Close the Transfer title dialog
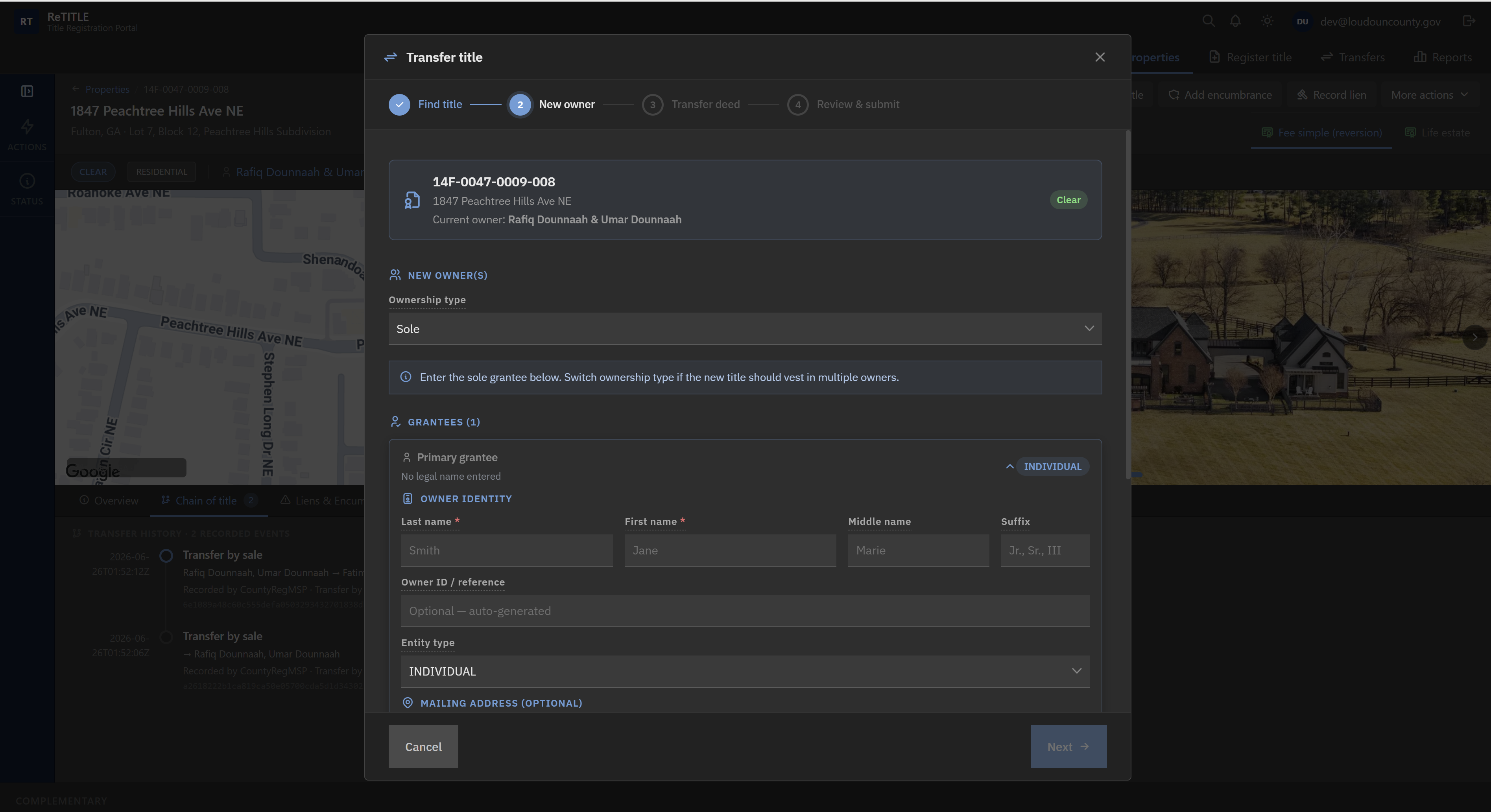Viewport: 1491px width, 812px height. [1100, 57]
